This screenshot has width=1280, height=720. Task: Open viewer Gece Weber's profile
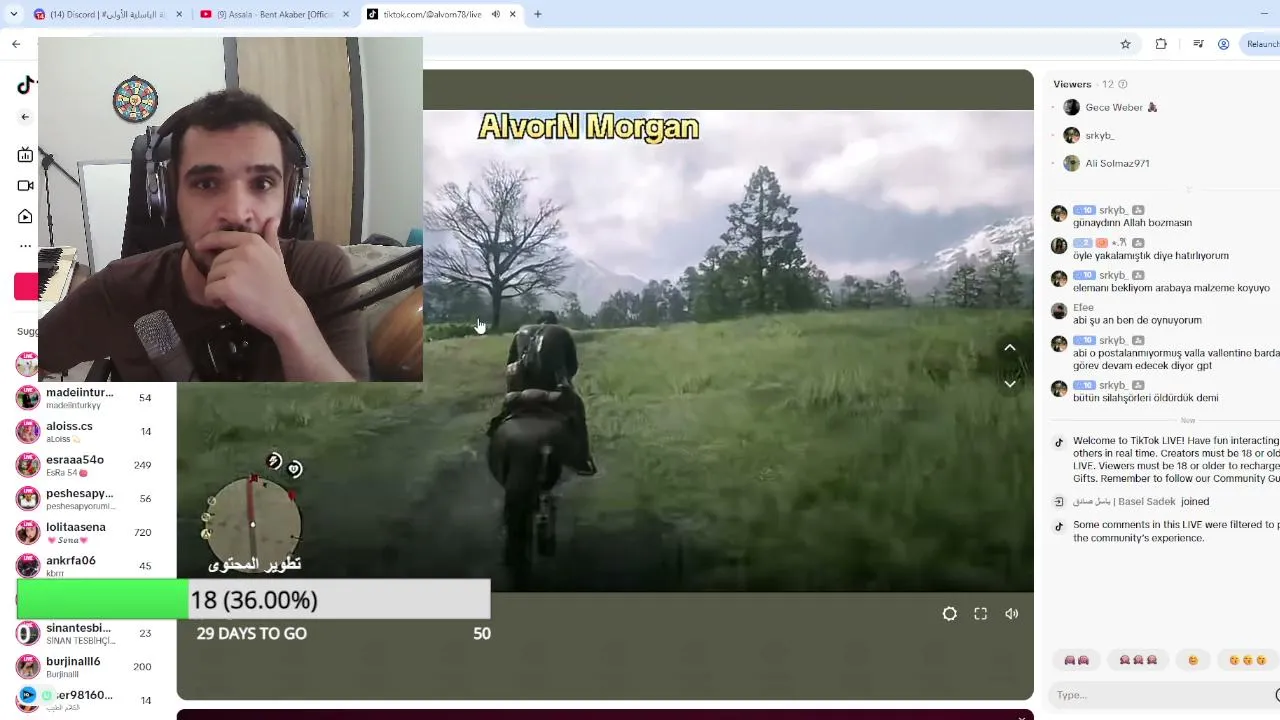1114,107
